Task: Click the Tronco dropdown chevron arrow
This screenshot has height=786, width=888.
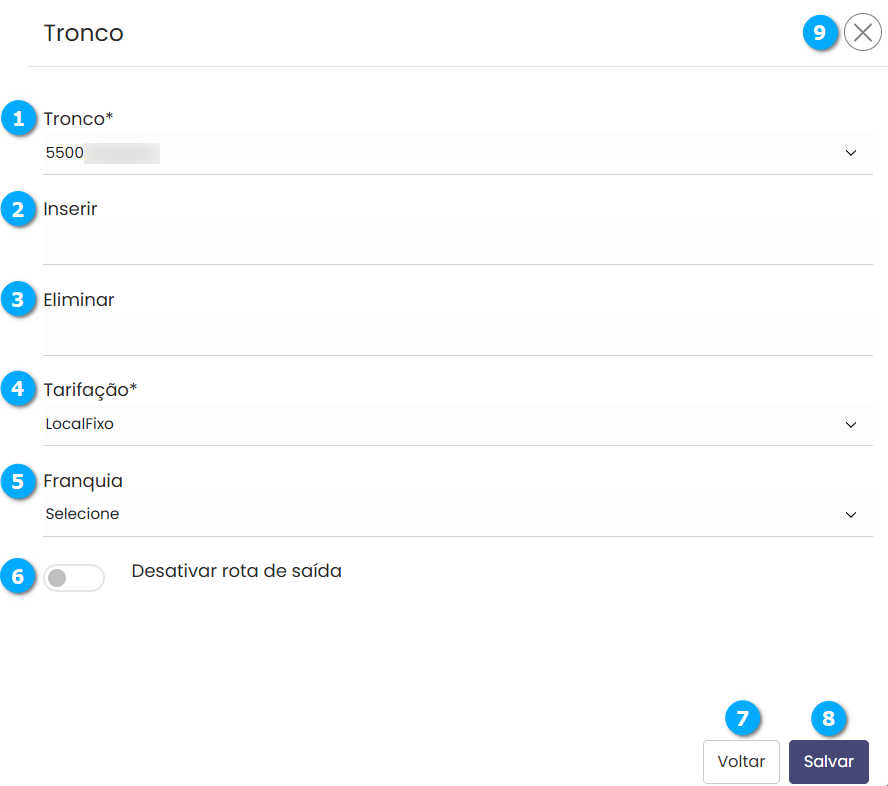Action: (x=851, y=153)
